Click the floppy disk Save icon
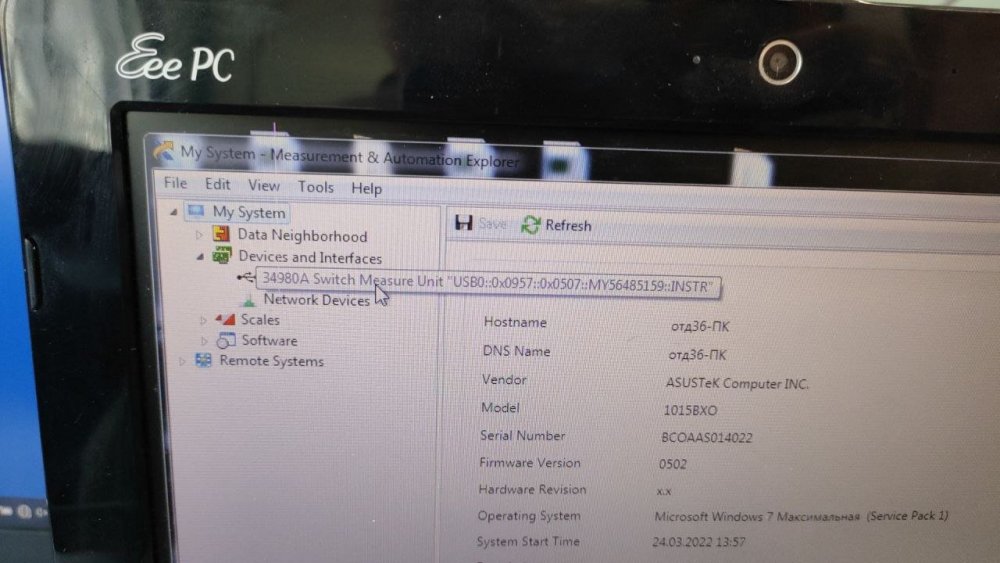 tap(464, 223)
